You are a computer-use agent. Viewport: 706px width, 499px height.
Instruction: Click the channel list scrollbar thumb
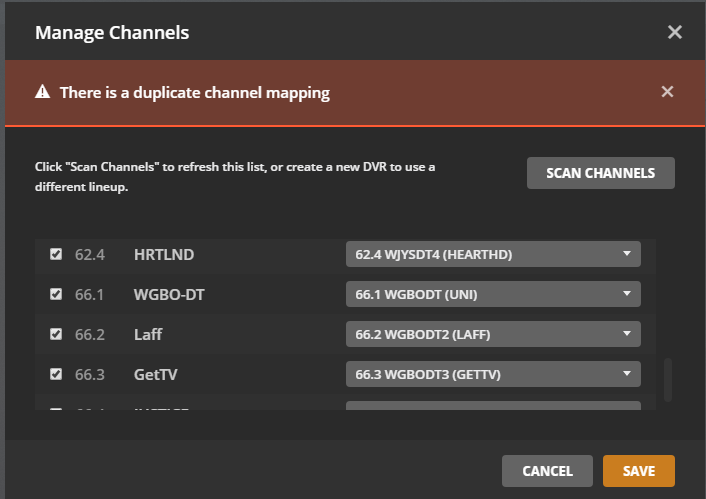pos(668,380)
